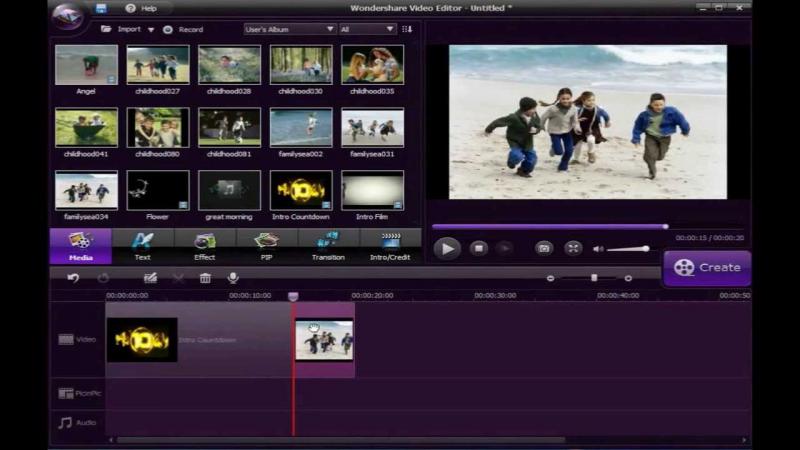This screenshot has height=450, width=800.
Task: Select the childhood041 thumbnail
Action: tap(86, 127)
